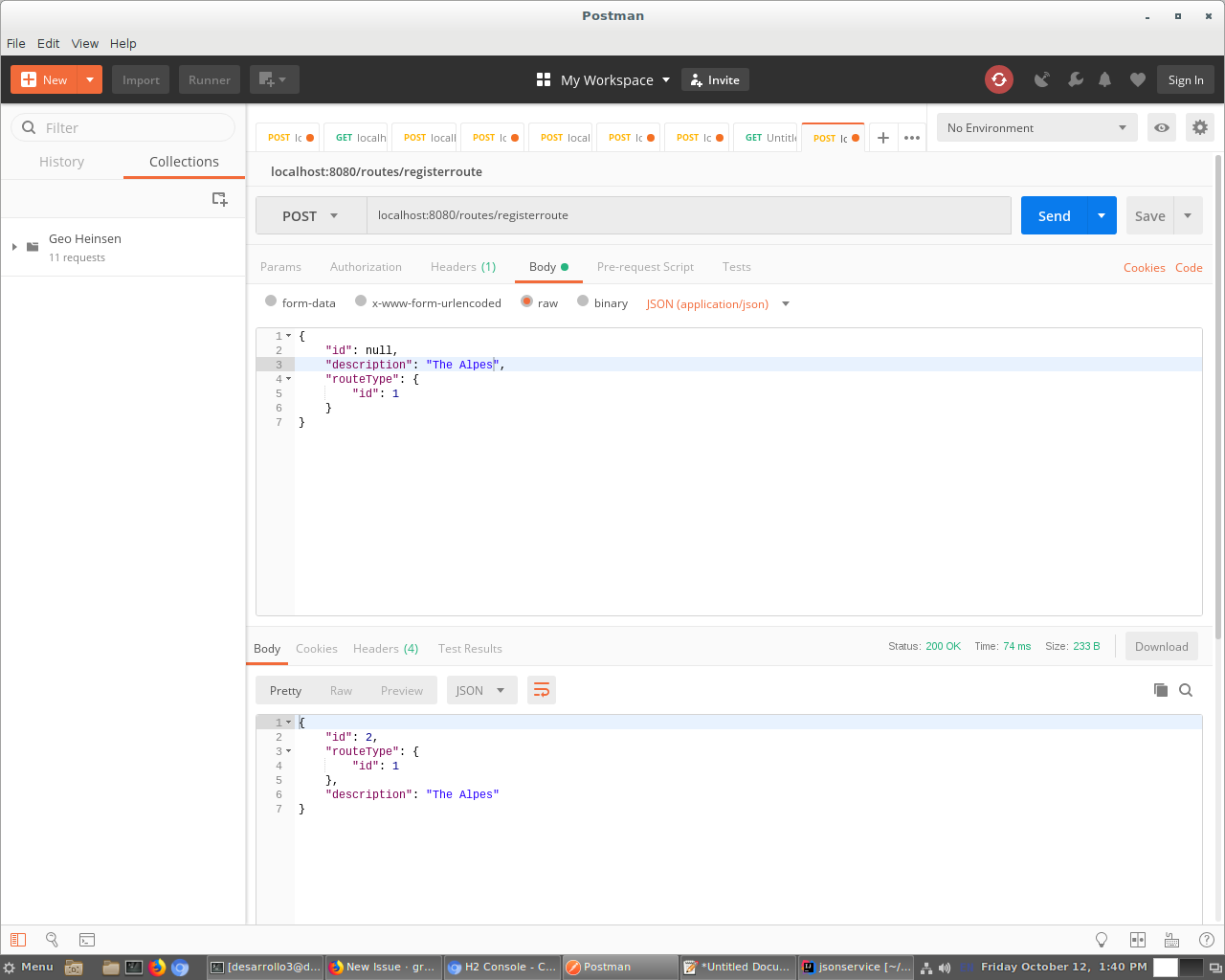
Task: Open the wrench settings icon
Action: [x=1075, y=79]
